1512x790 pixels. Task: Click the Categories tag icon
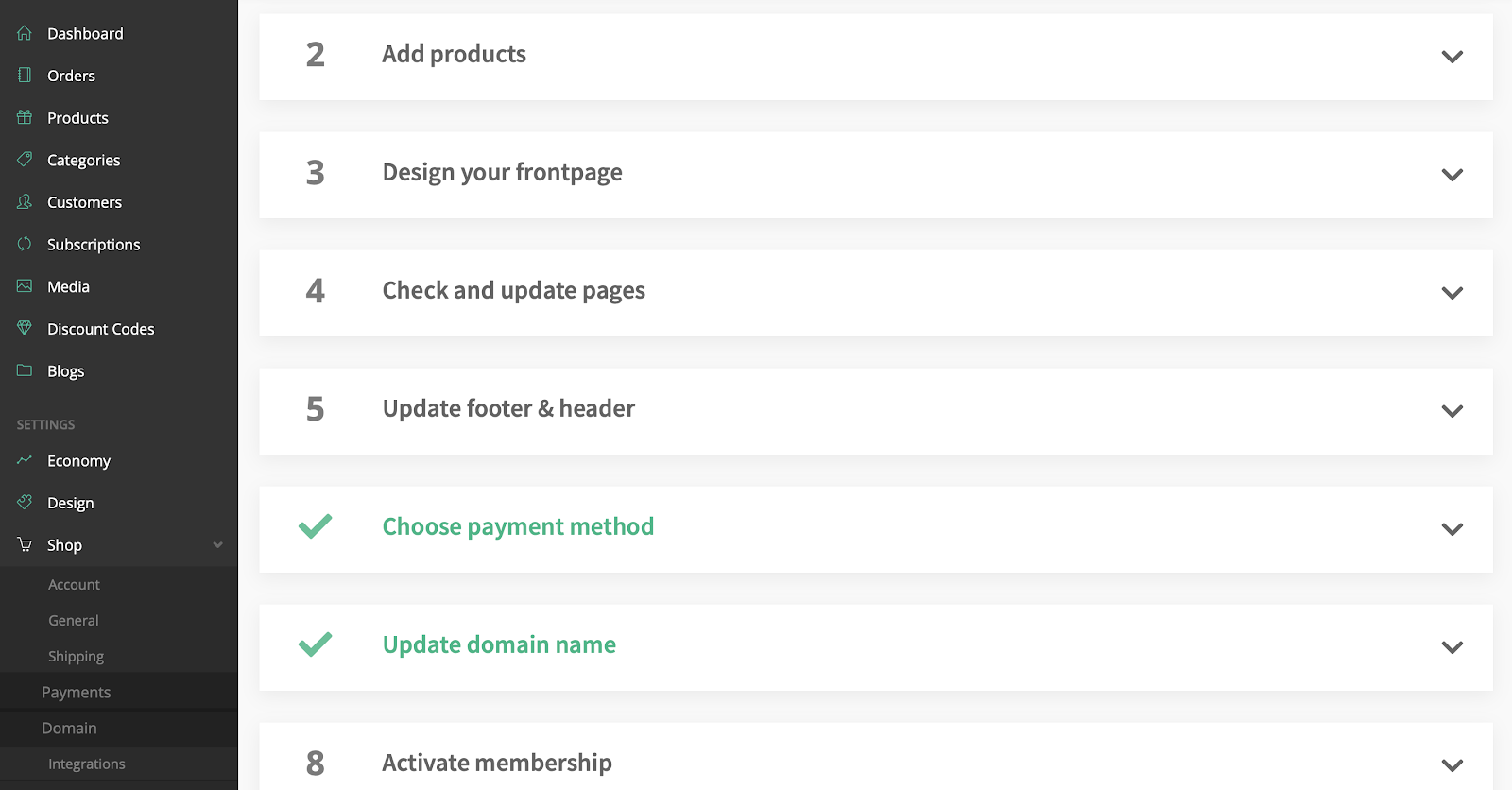pos(25,160)
